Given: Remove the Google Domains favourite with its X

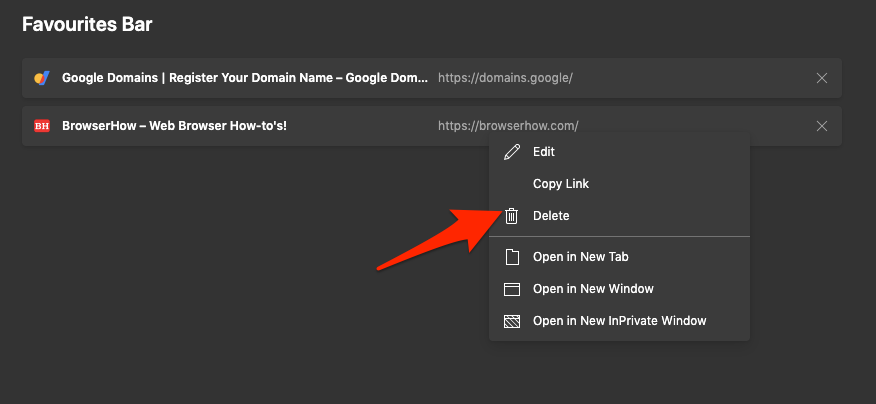Looking at the screenshot, I should (x=822, y=78).
